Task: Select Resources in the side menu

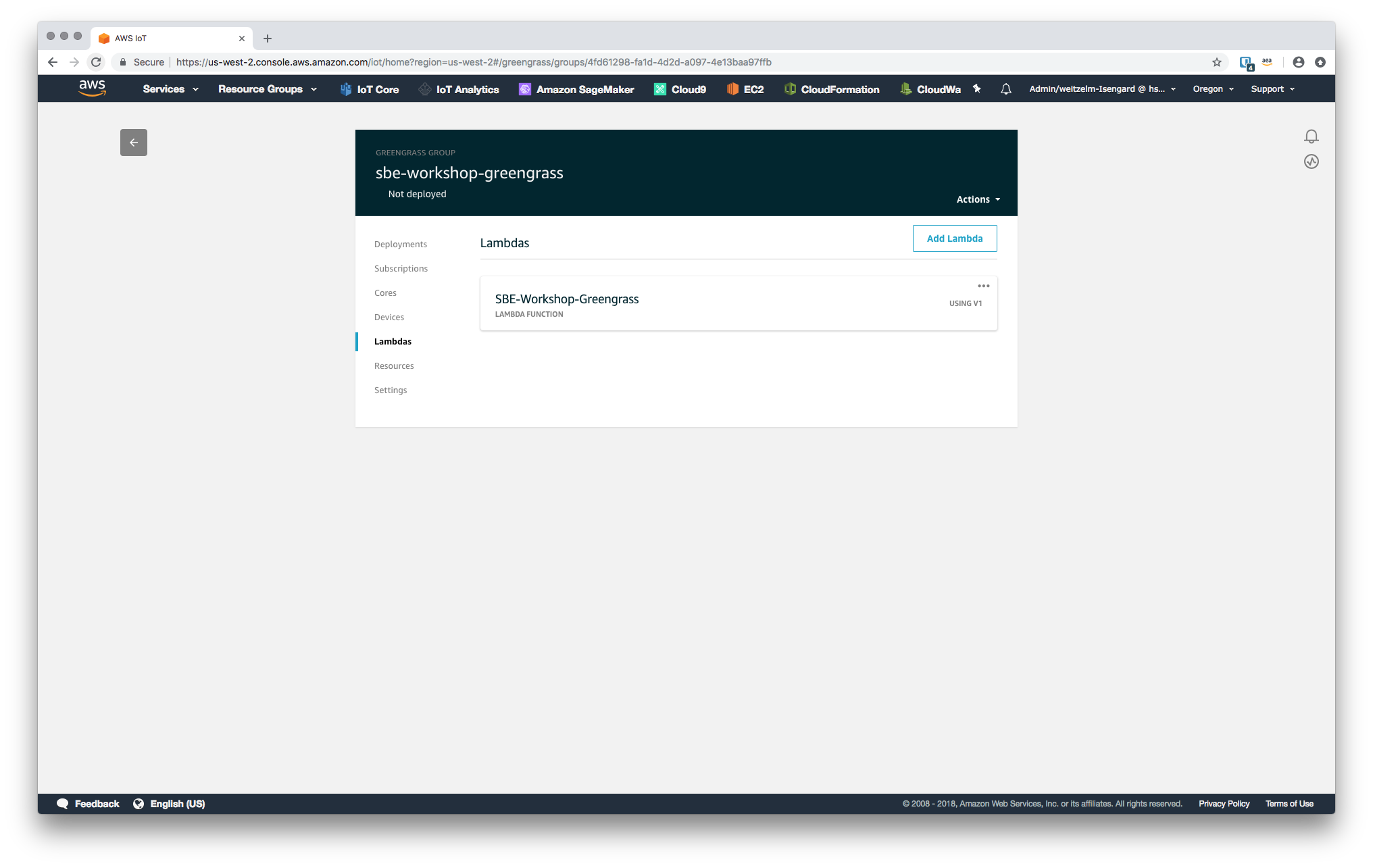Action: [x=394, y=366]
